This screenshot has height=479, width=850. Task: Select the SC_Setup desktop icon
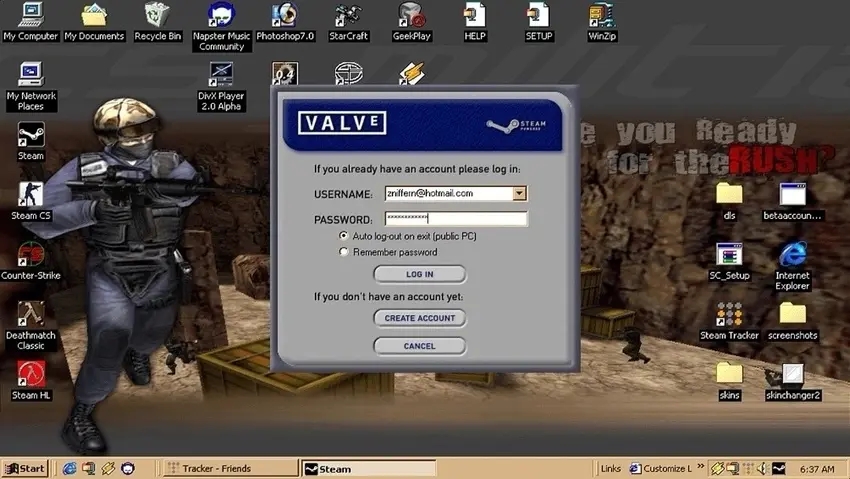pos(729,261)
